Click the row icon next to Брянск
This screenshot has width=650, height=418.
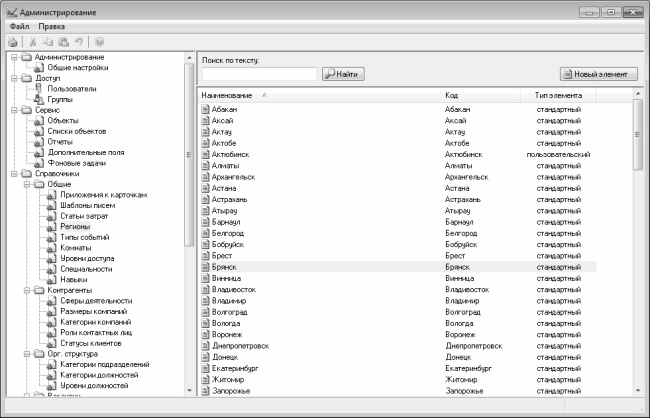[206, 268]
